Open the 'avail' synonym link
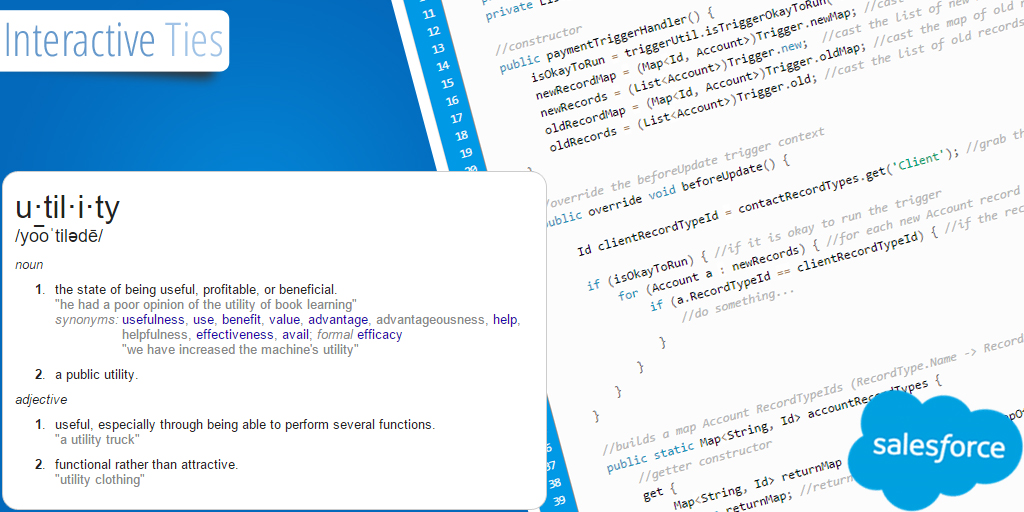 tap(293, 335)
